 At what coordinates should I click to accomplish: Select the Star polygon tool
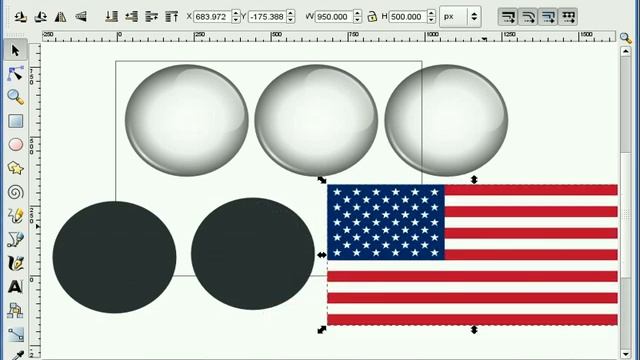[16, 168]
